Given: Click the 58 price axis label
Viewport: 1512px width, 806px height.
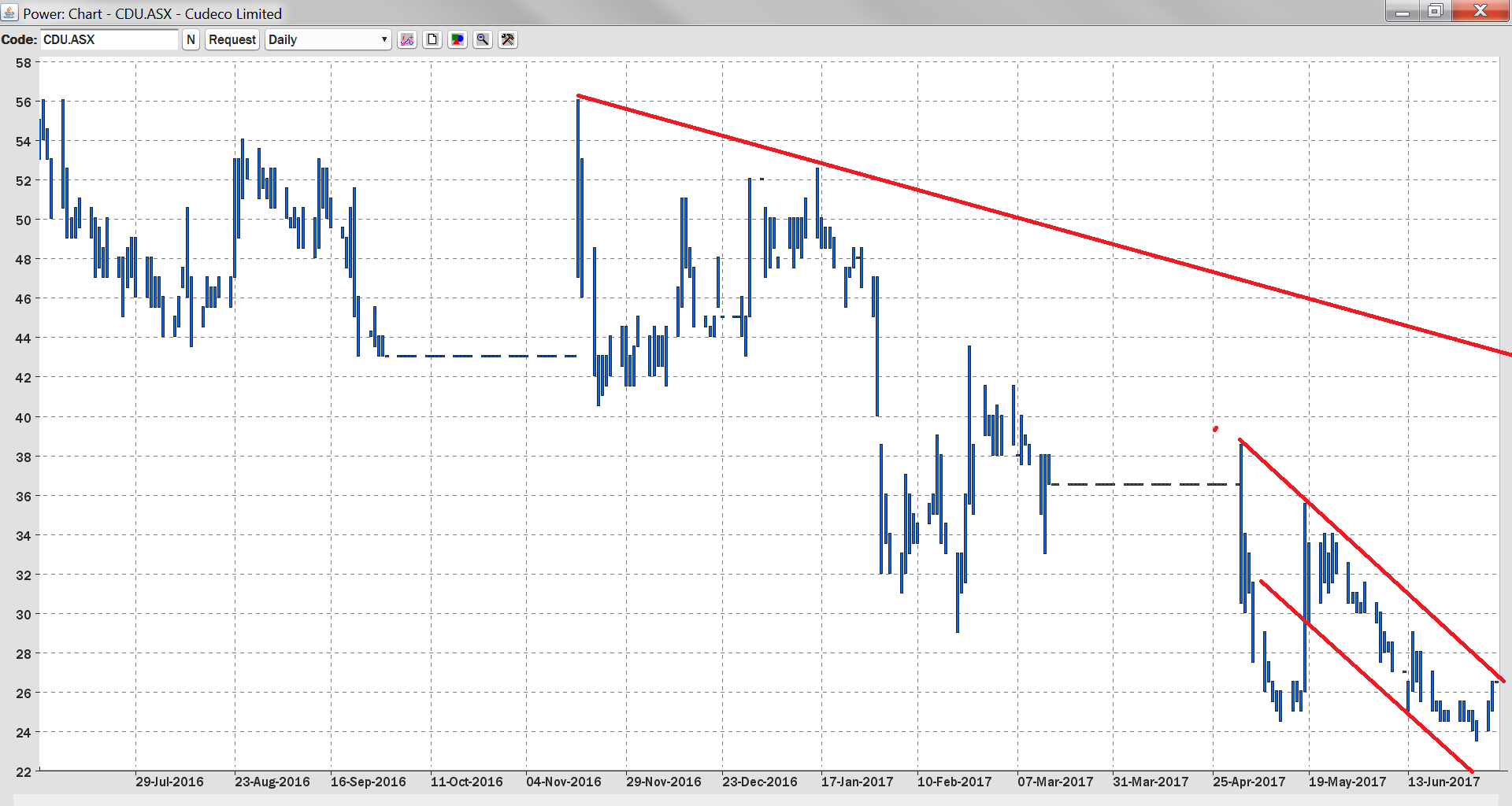Looking at the screenshot, I should click(24, 63).
